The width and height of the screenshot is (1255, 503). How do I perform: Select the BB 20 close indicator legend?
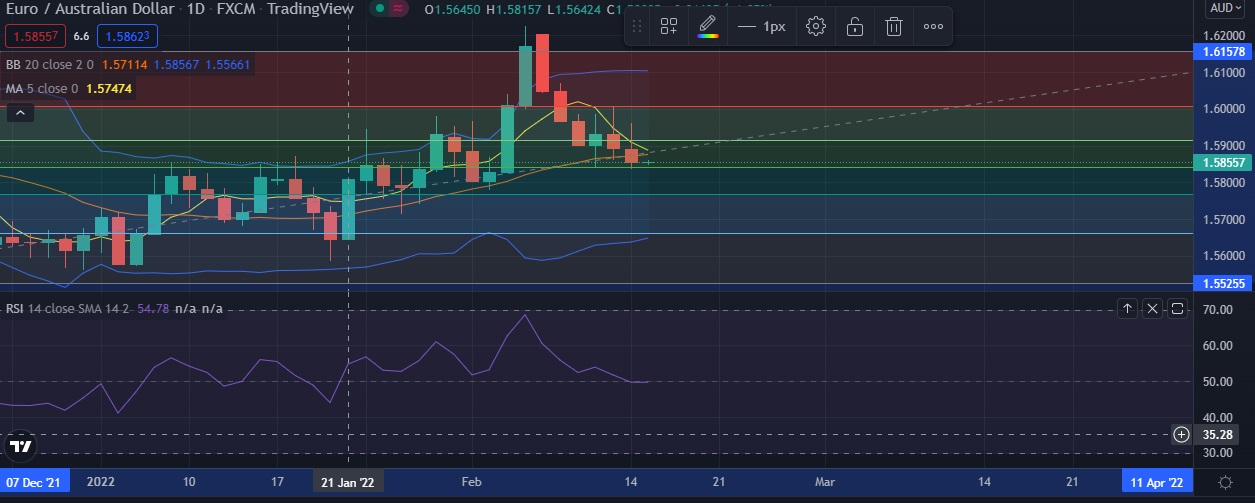50,65
